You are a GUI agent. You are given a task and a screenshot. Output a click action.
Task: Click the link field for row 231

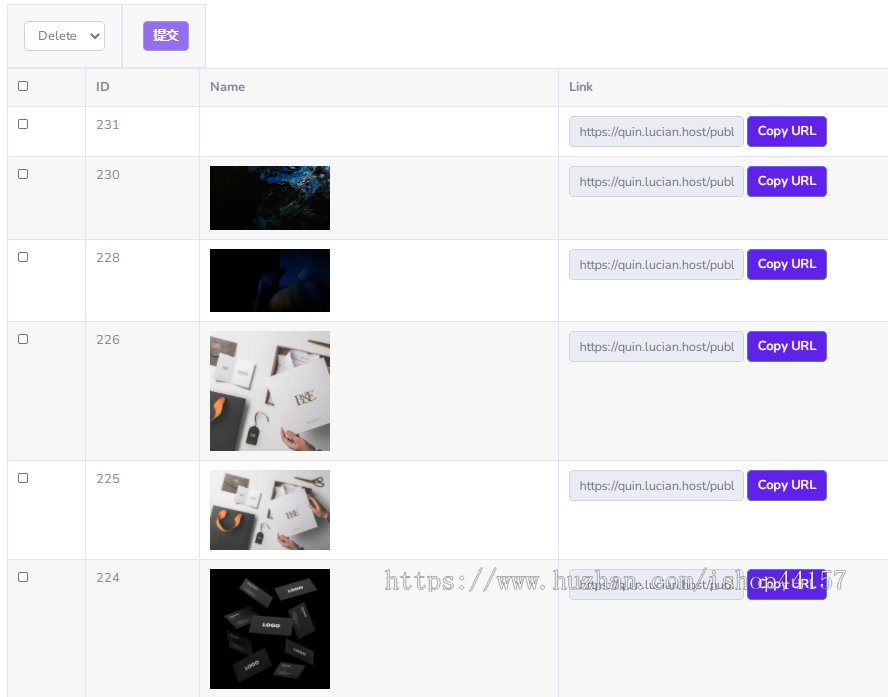pyautogui.click(x=656, y=131)
